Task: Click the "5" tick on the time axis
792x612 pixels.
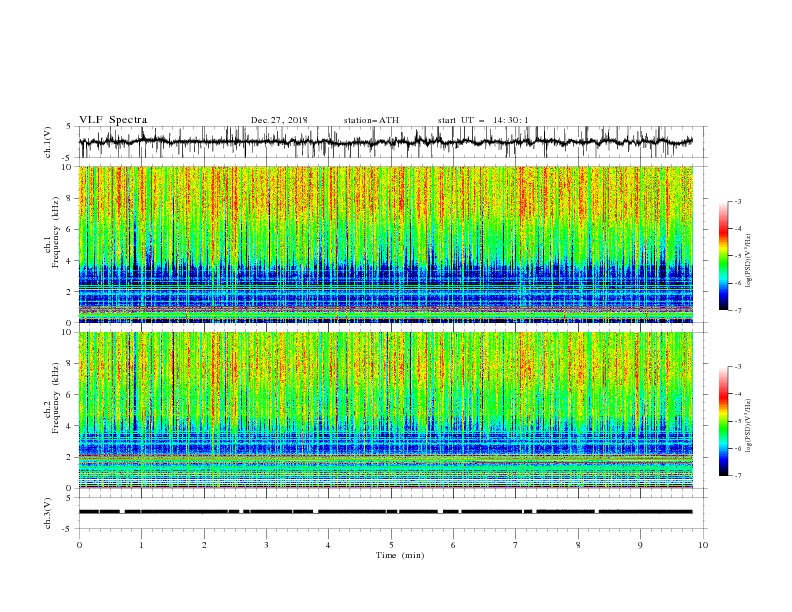Action: 391,545
